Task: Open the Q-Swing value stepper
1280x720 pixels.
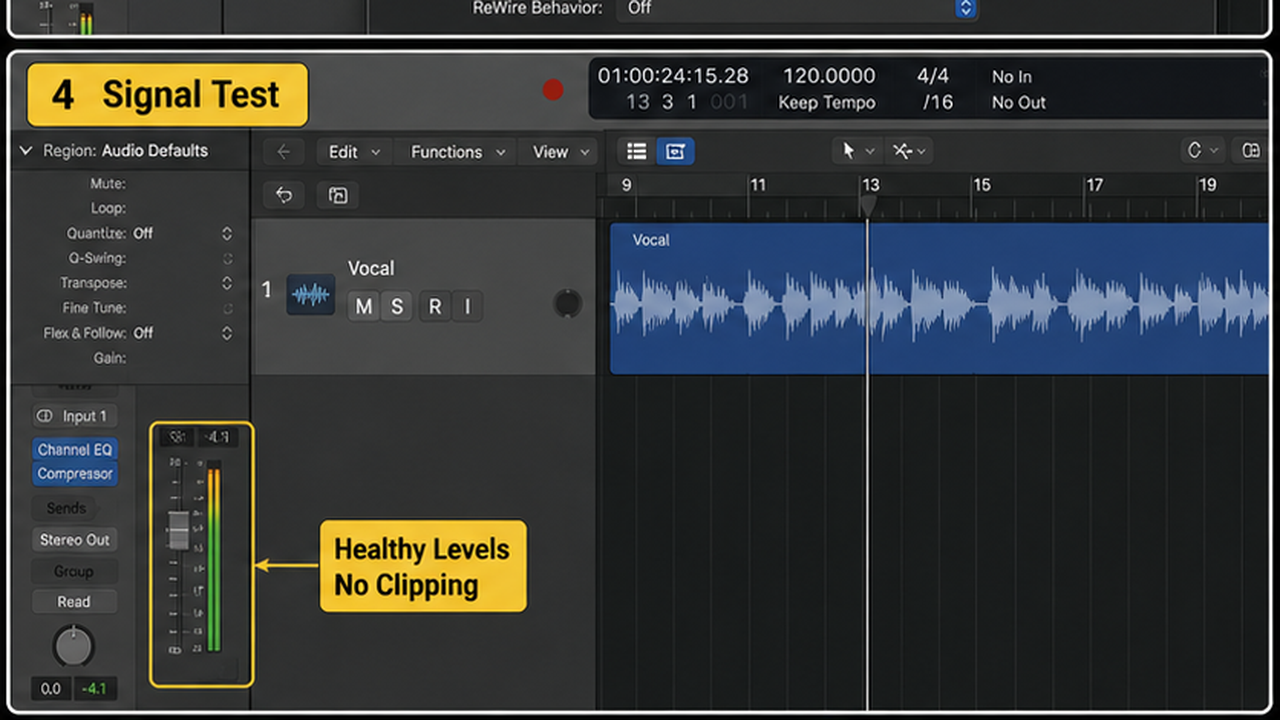Action: click(x=227, y=258)
